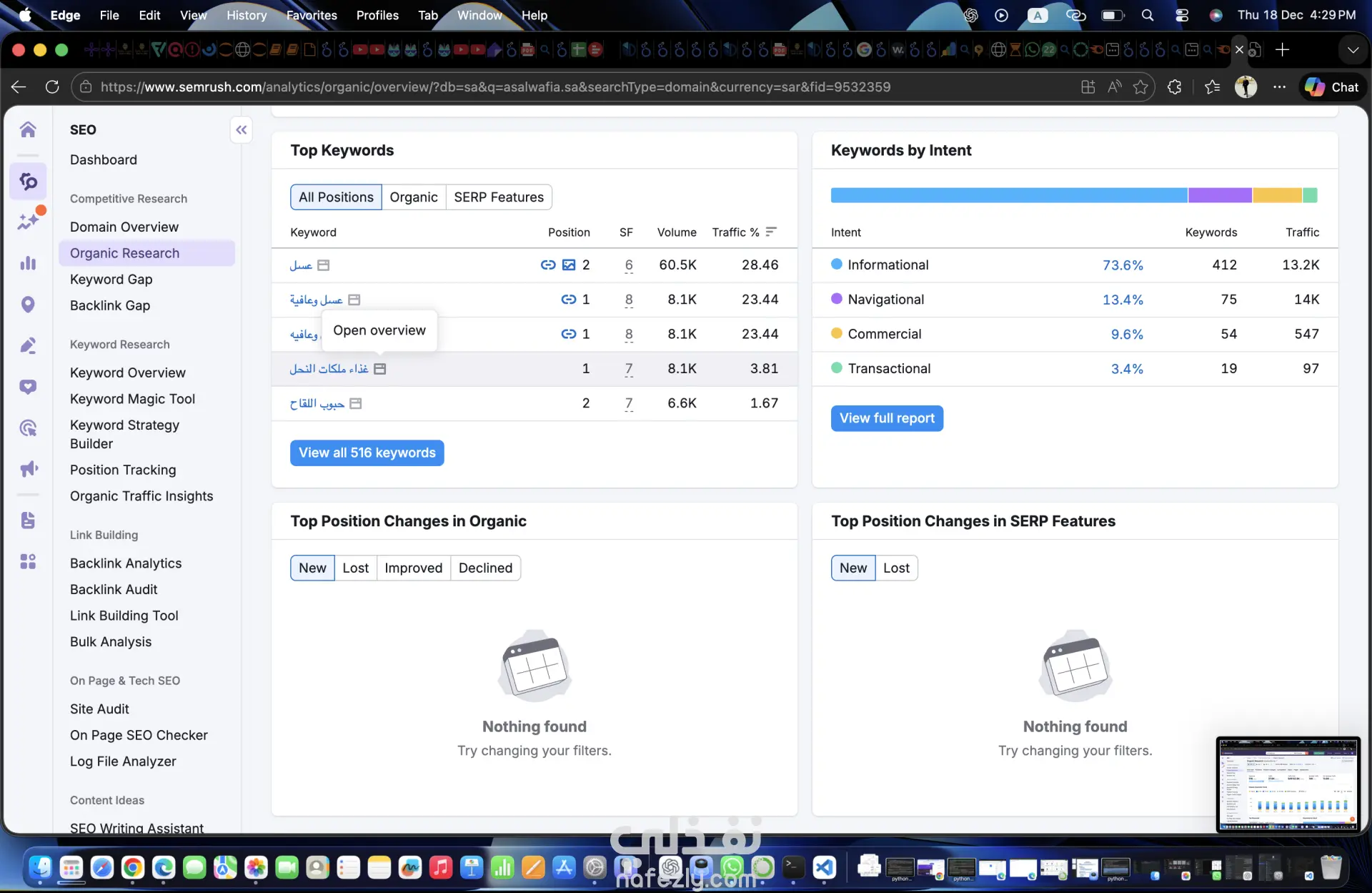Click View all 516 keywords button
This screenshot has width=1372, height=893.
[x=367, y=453]
